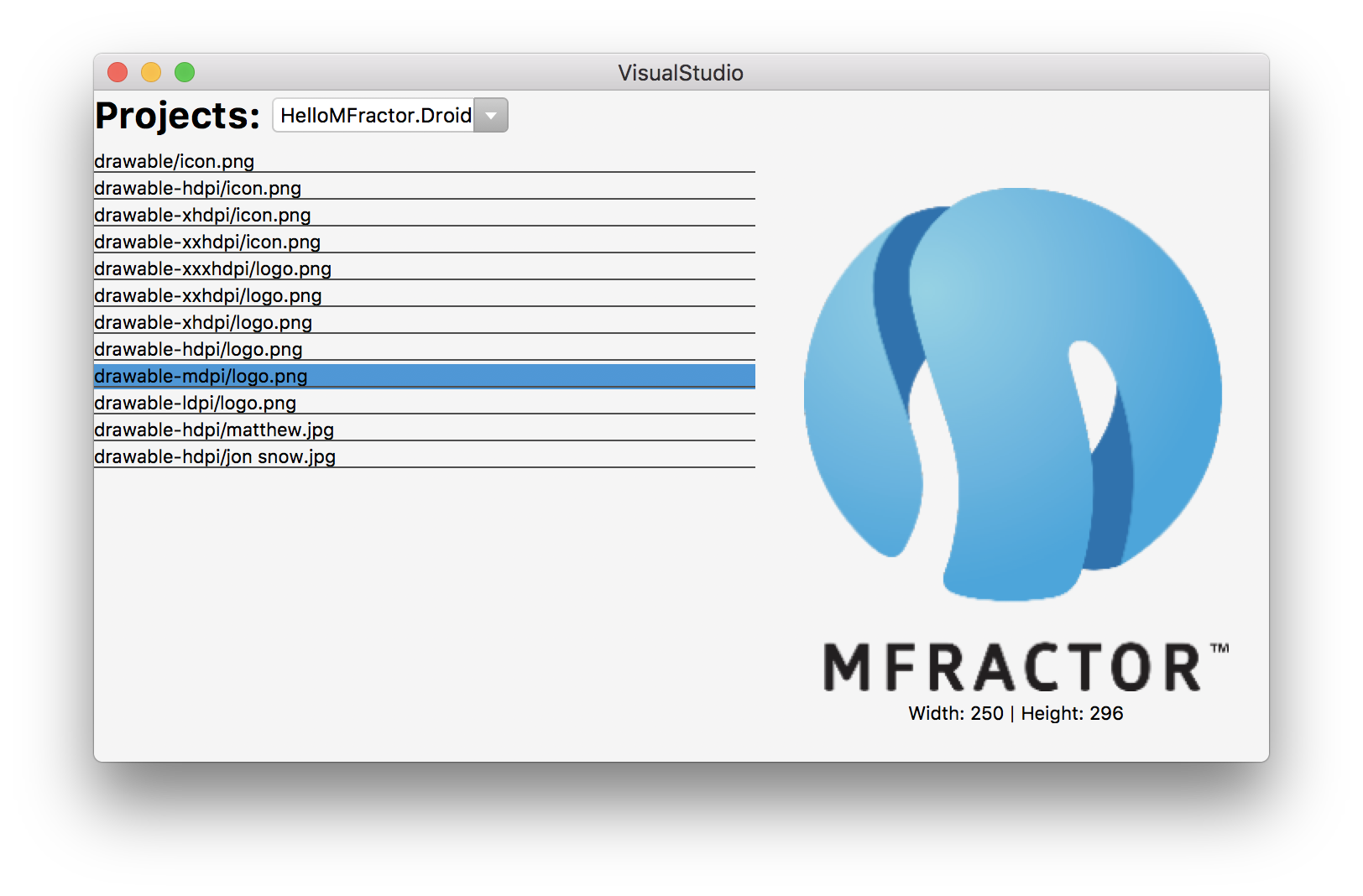Close the VisualStudio window
The image size is (1363, 896).
coord(117,72)
